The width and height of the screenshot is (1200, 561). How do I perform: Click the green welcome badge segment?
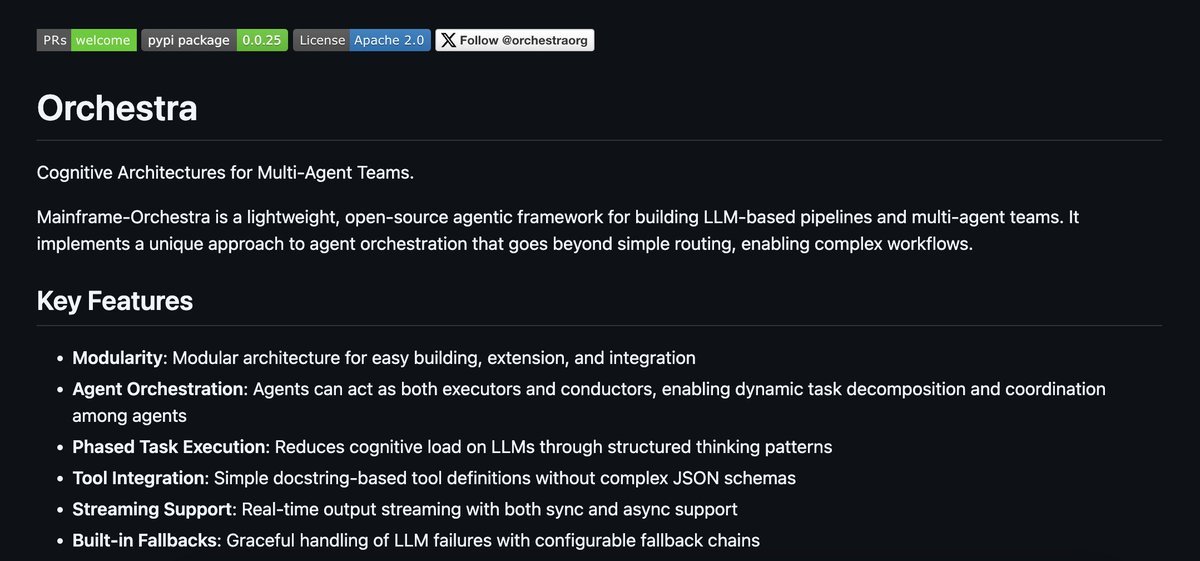coord(104,40)
